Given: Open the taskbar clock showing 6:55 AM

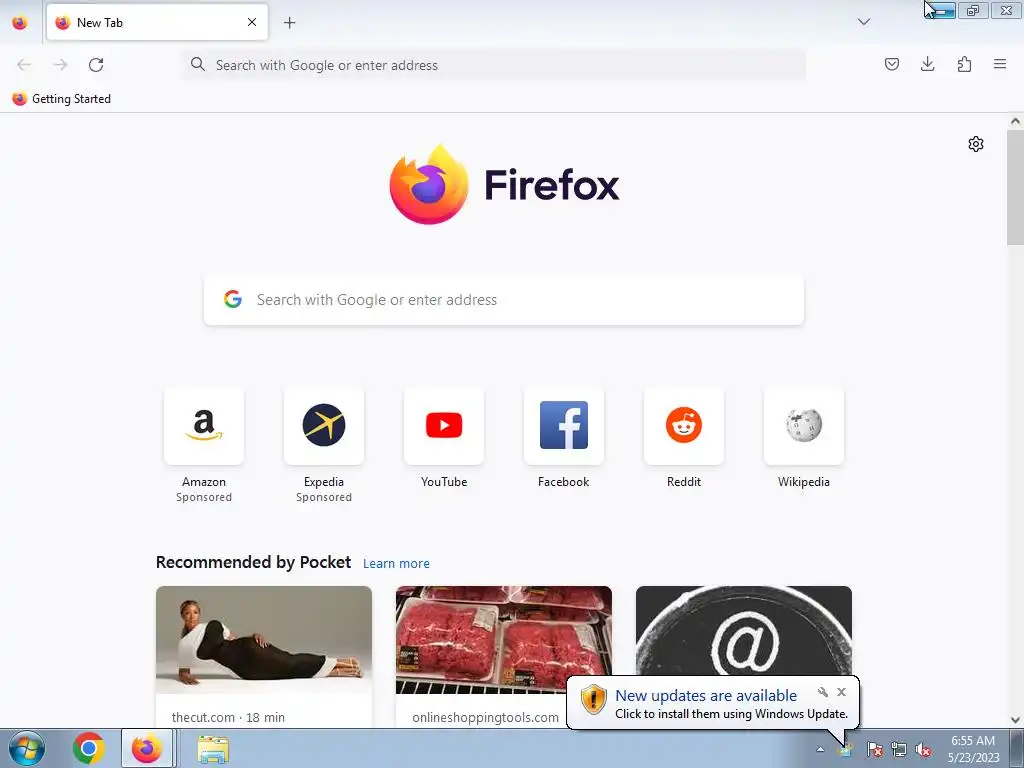Looking at the screenshot, I should [973, 749].
